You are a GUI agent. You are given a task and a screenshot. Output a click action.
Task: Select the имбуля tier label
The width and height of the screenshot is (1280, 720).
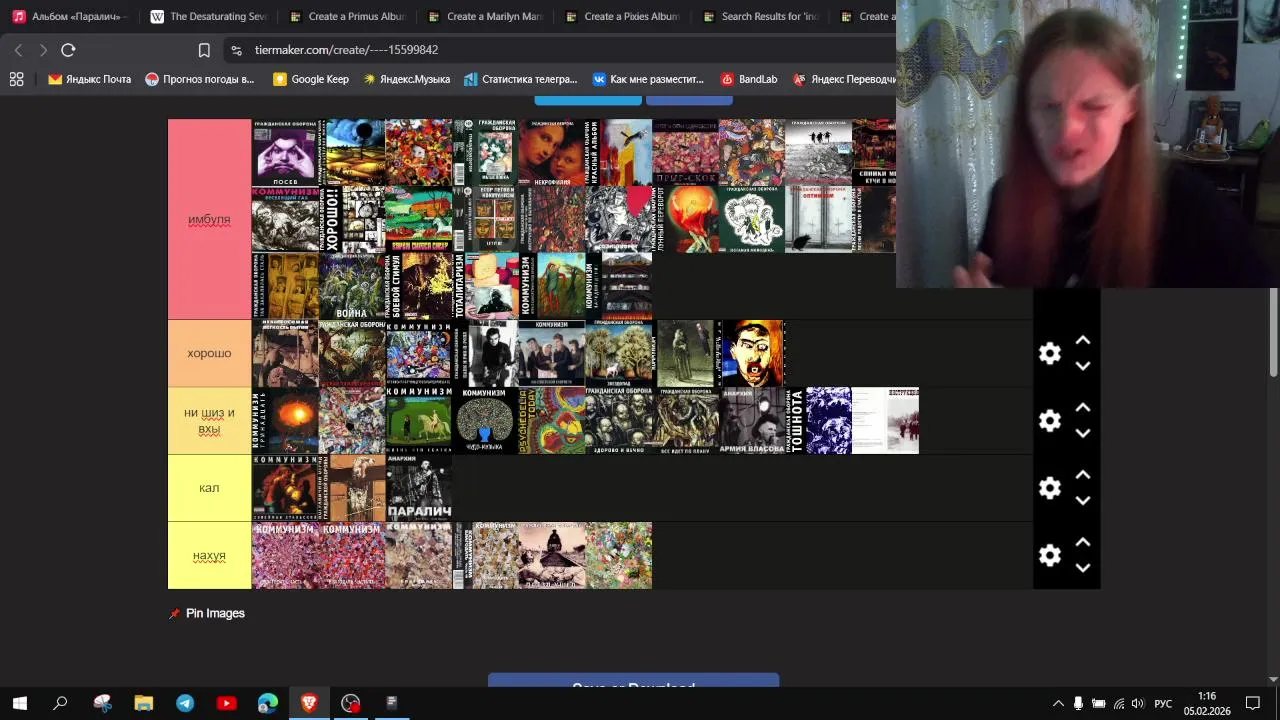tap(209, 219)
